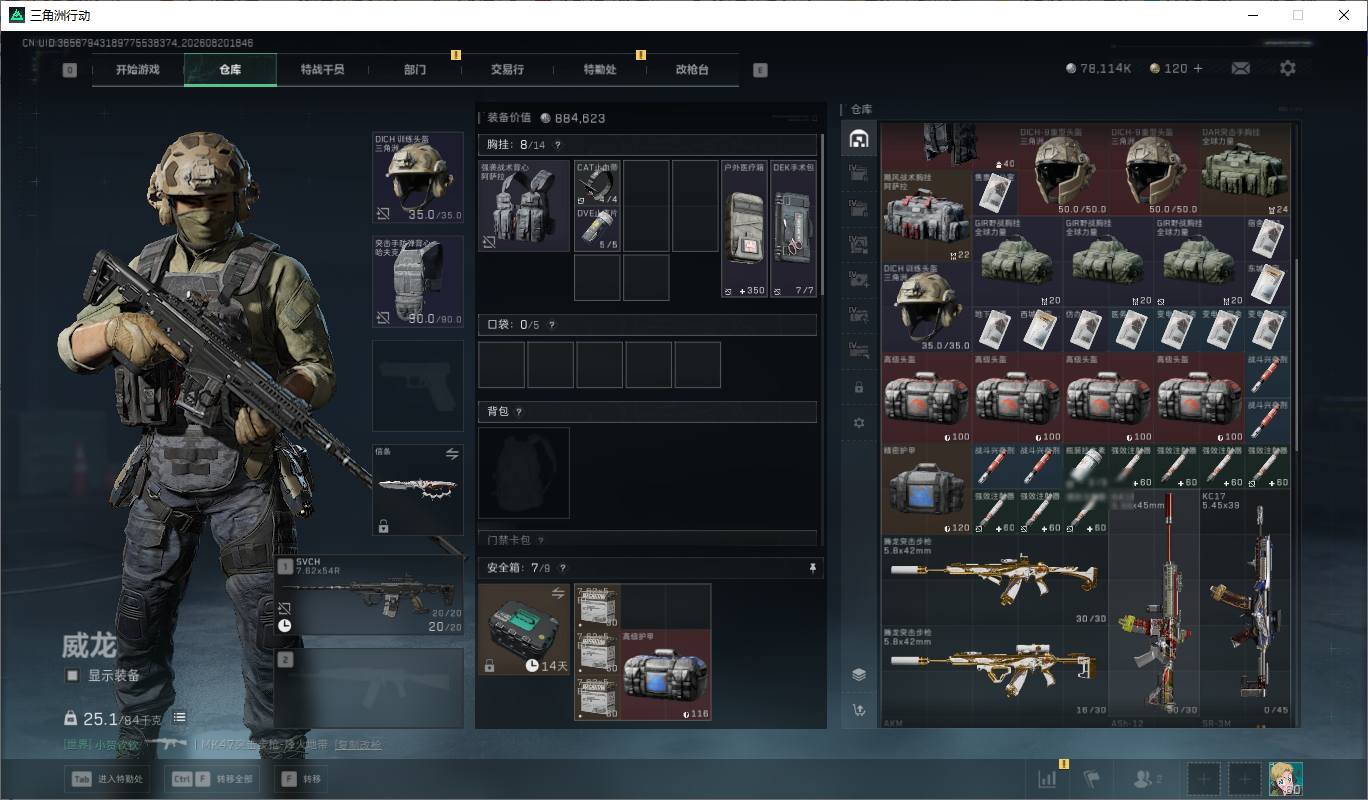Click the empty weapon slot 2
Viewport: 1368px width, 800px height.
369,688
